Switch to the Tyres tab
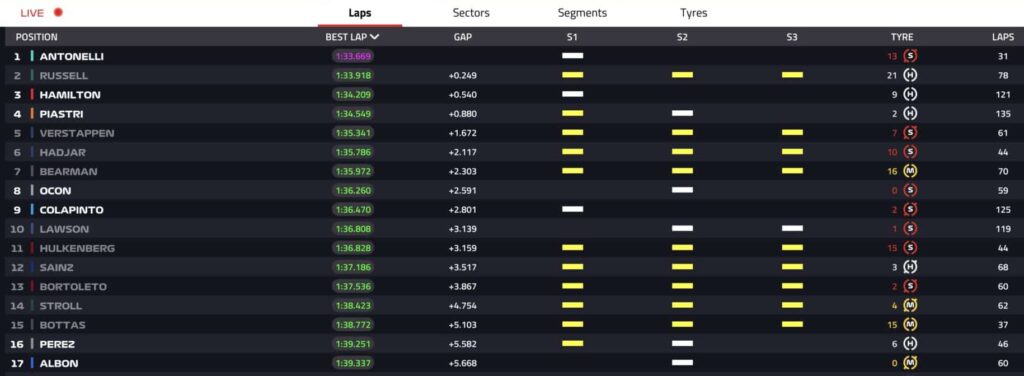 coord(694,13)
